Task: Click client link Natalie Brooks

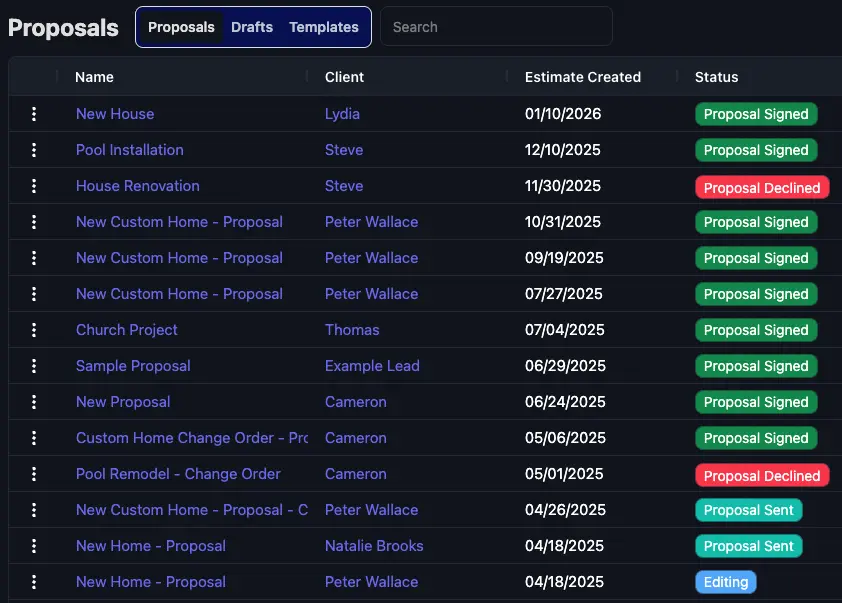Action: click(x=374, y=546)
